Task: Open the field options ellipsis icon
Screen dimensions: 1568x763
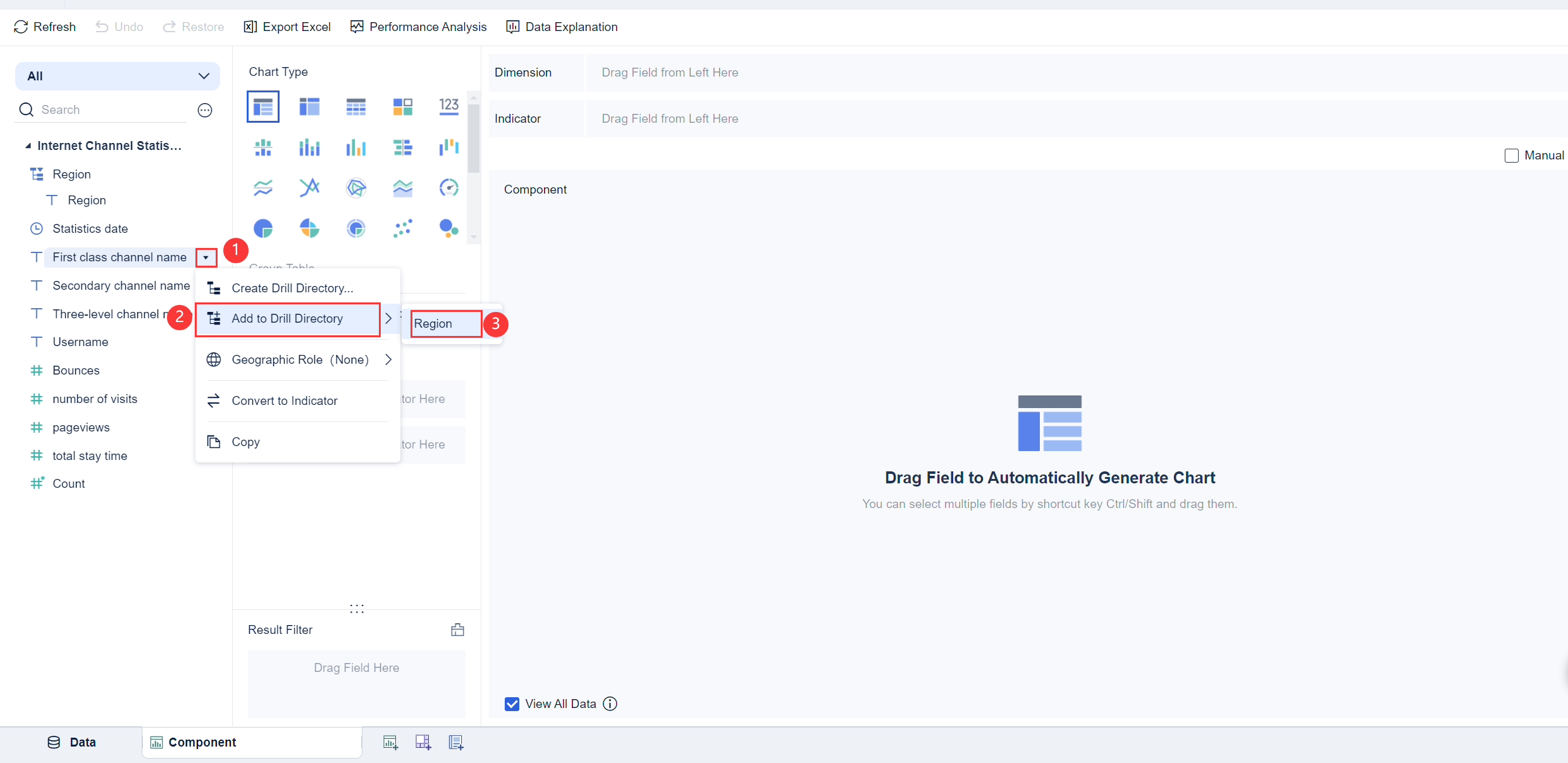Action: (205, 110)
